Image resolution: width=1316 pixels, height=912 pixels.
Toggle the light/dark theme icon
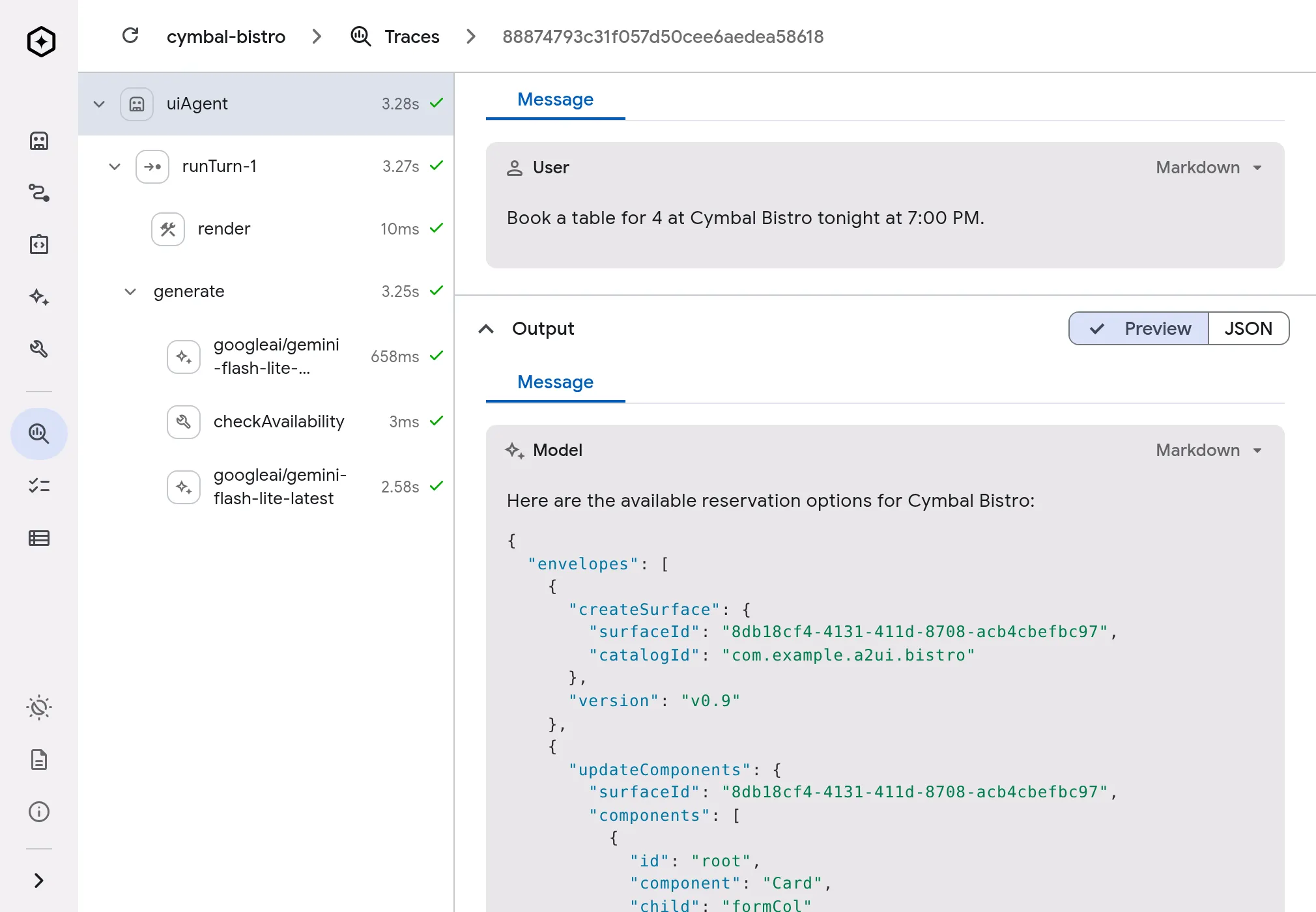[x=39, y=707]
